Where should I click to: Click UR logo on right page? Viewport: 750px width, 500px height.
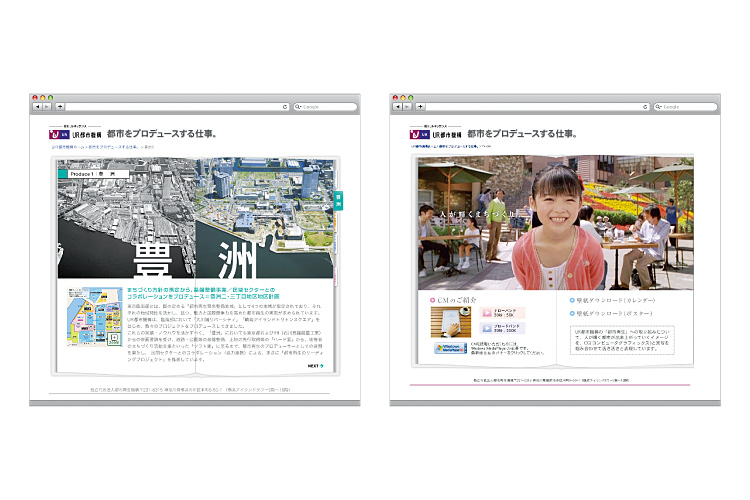pyautogui.click(x=435, y=134)
